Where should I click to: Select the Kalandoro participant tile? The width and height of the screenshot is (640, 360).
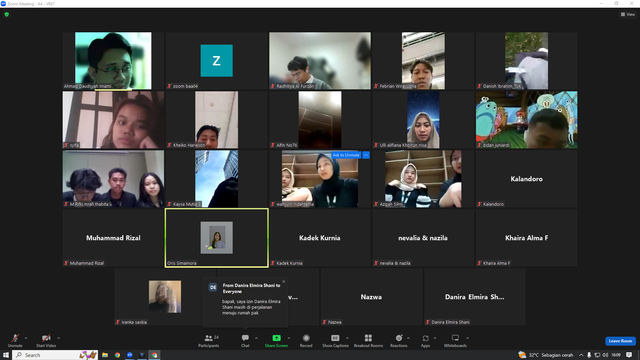pos(527,178)
